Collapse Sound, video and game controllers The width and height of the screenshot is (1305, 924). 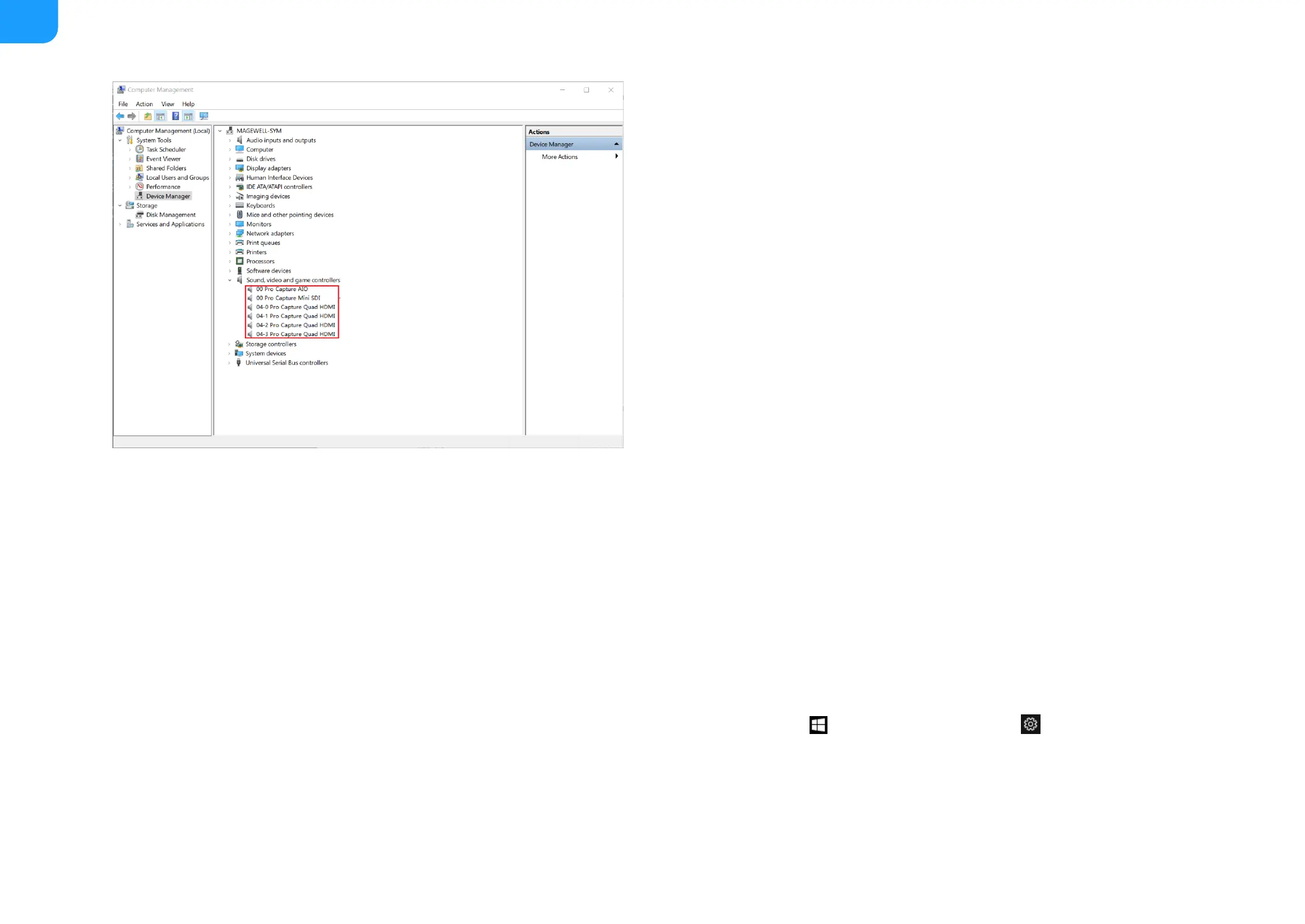[x=230, y=280]
